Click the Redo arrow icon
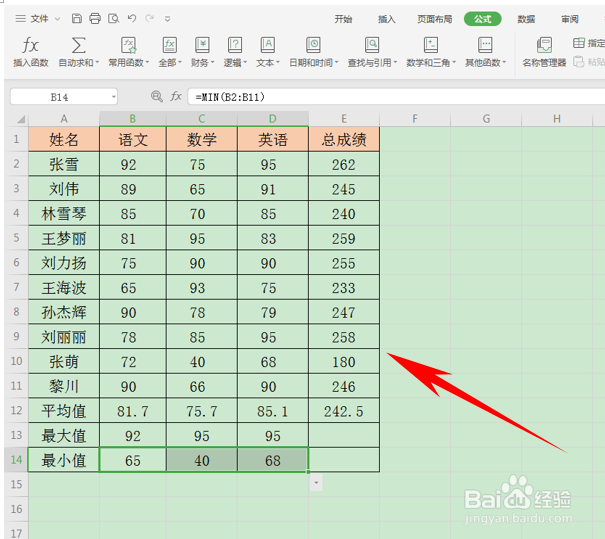The height and width of the screenshot is (539, 605). pyautogui.click(x=150, y=19)
